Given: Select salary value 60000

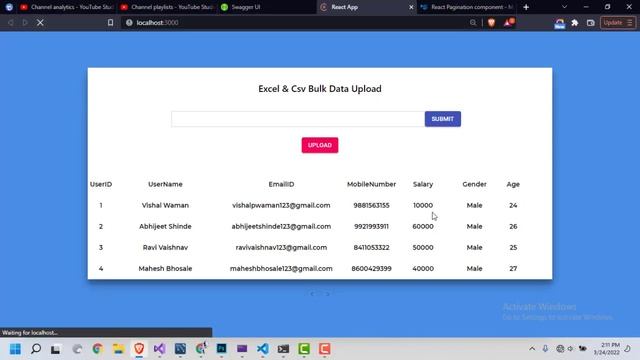Looking at the screenshot, I should coord(423,227).
